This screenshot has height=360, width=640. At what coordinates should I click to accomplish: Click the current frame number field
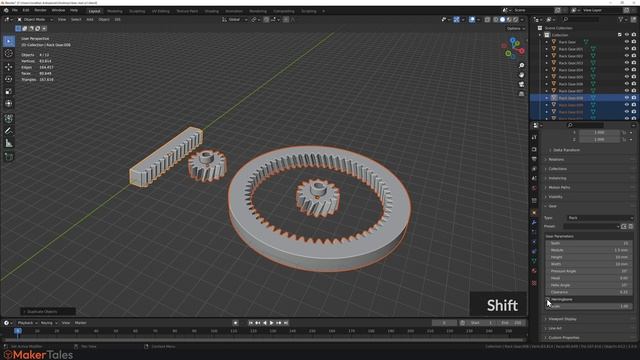pyautogui.click(x=444, y=323)
